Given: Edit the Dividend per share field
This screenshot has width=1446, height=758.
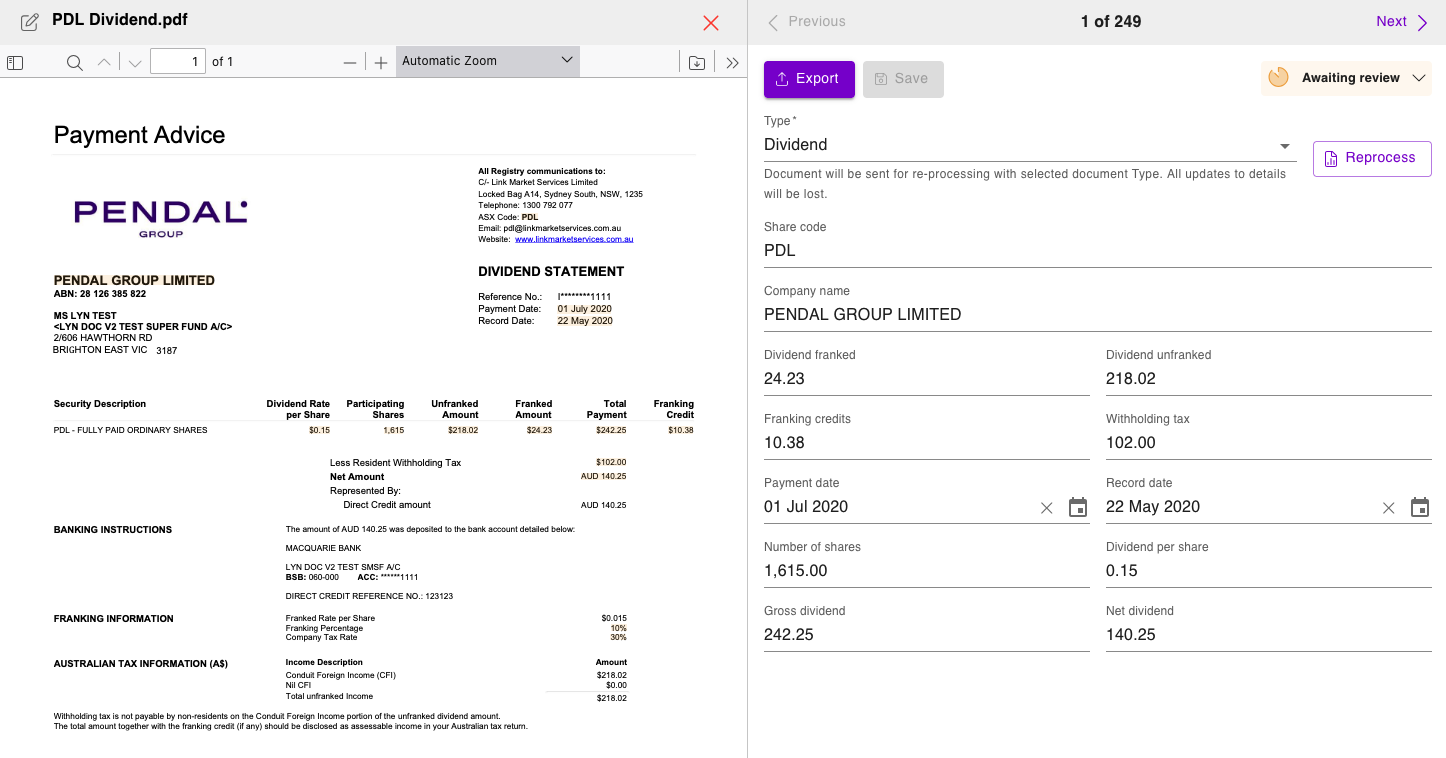Looking at the screenshot, I should coord(1269,571).
